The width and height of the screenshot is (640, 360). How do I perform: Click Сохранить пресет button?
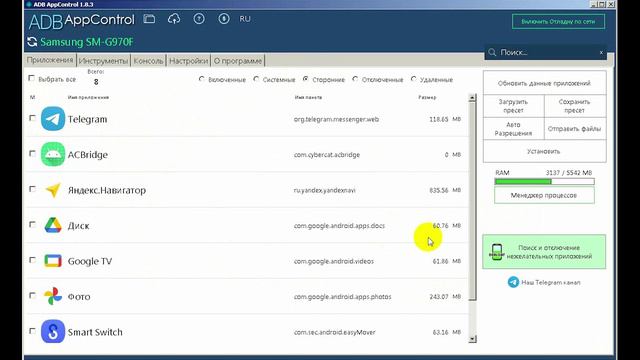(575, 106)
